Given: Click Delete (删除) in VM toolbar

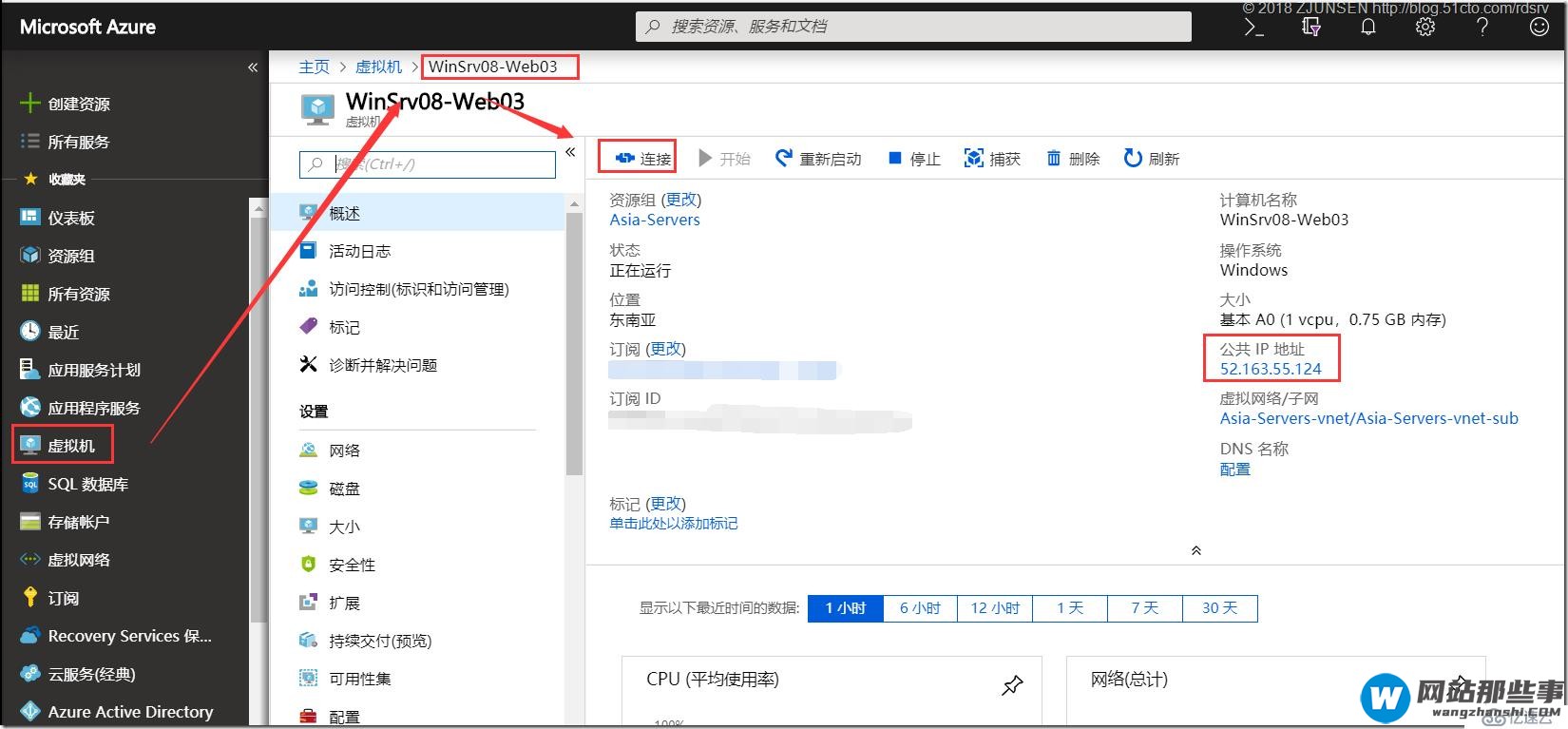Looking at the screenshot, I should [x=1073, y=158].
